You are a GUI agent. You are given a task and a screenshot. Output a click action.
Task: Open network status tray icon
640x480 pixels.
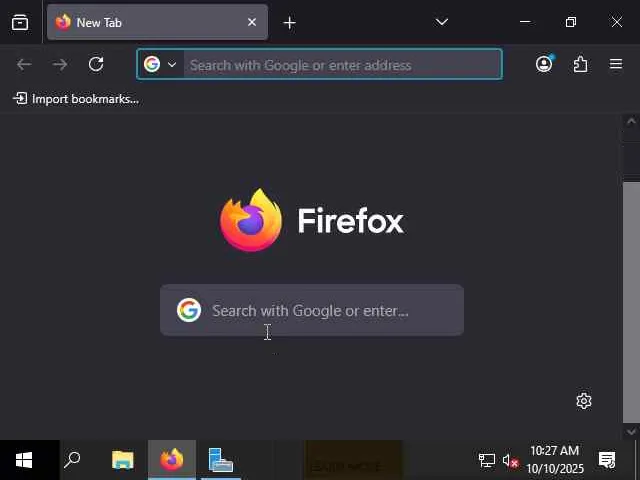coord(487,461)
